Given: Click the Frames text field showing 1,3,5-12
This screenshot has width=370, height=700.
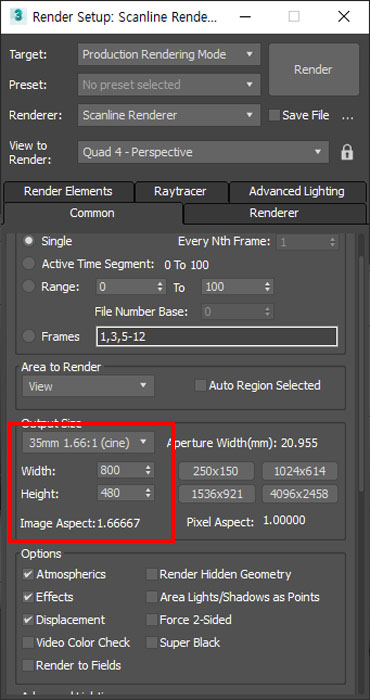Looking at the screenshot, I should 216,337.
